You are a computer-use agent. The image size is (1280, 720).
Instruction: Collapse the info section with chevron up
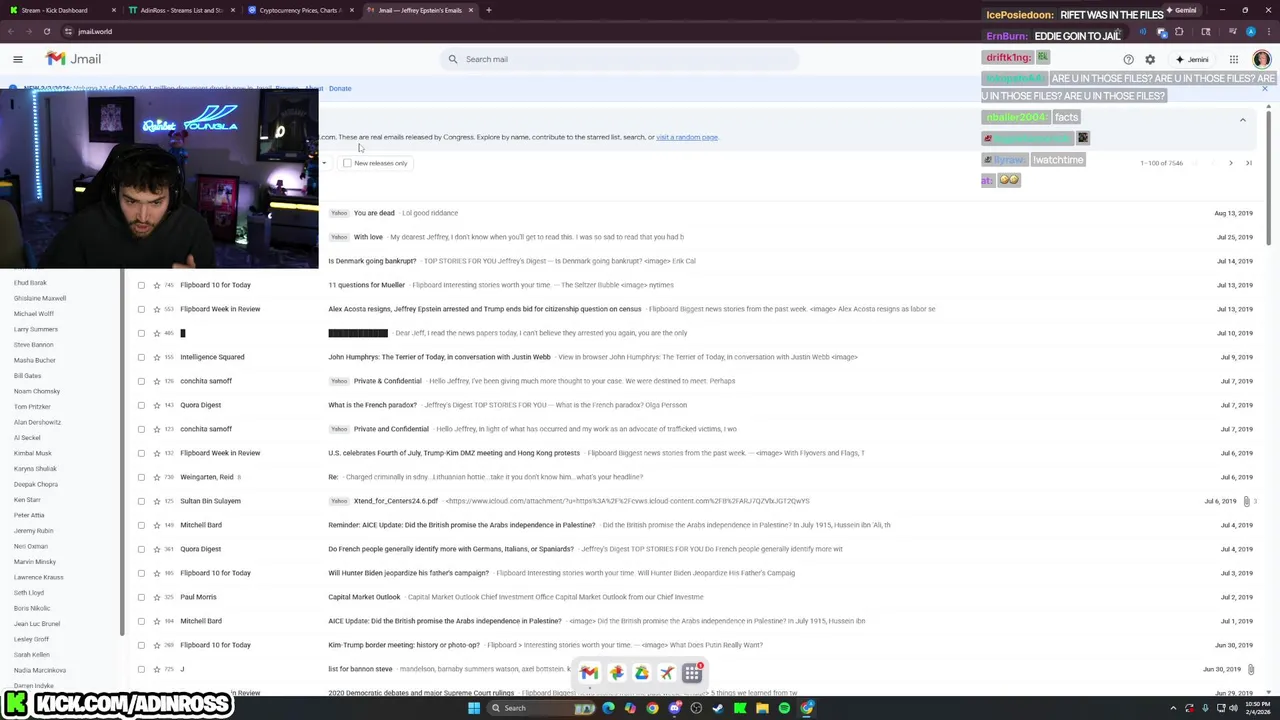[1243, 120]
